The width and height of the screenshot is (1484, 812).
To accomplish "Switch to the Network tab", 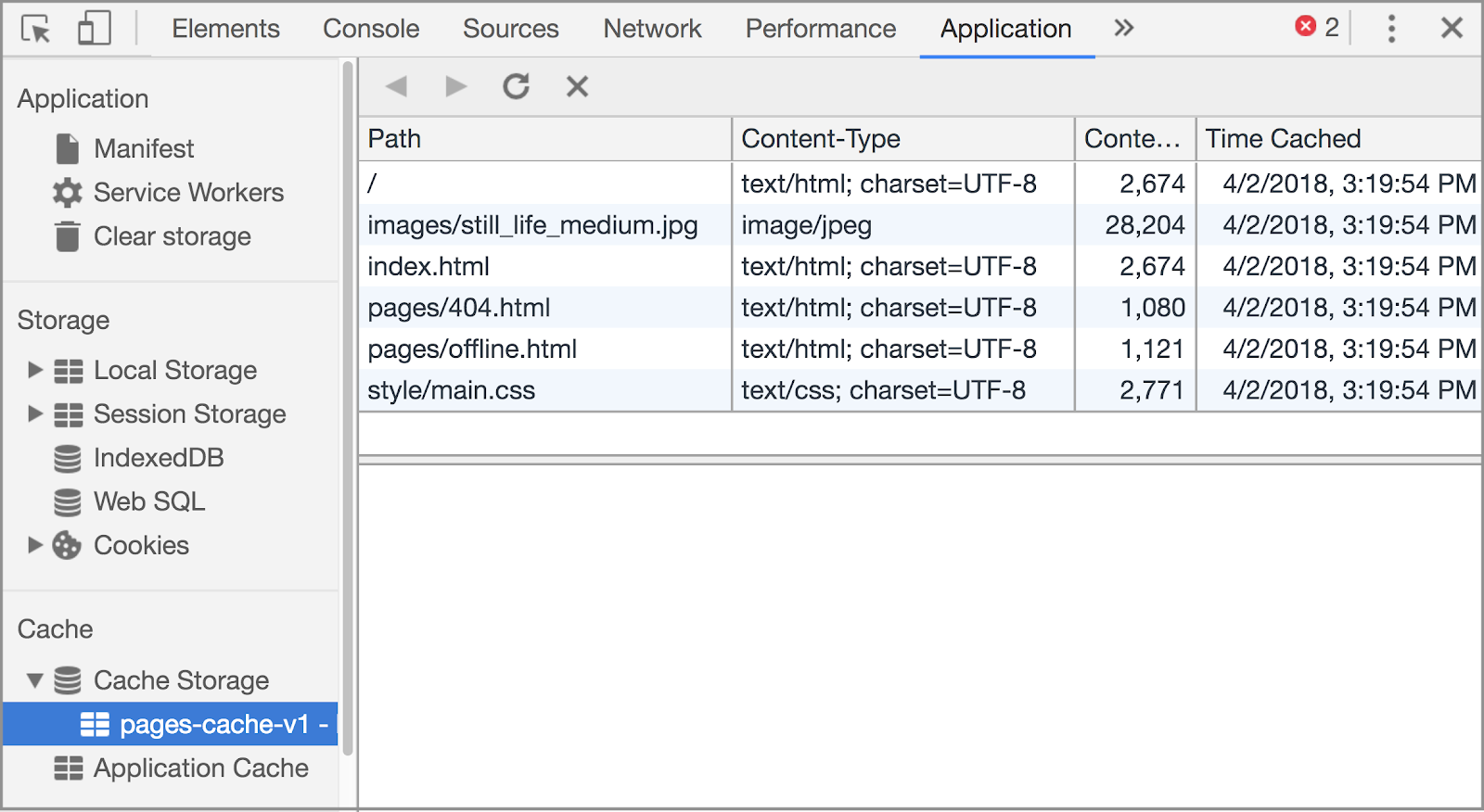I will [x=652, y=29].
